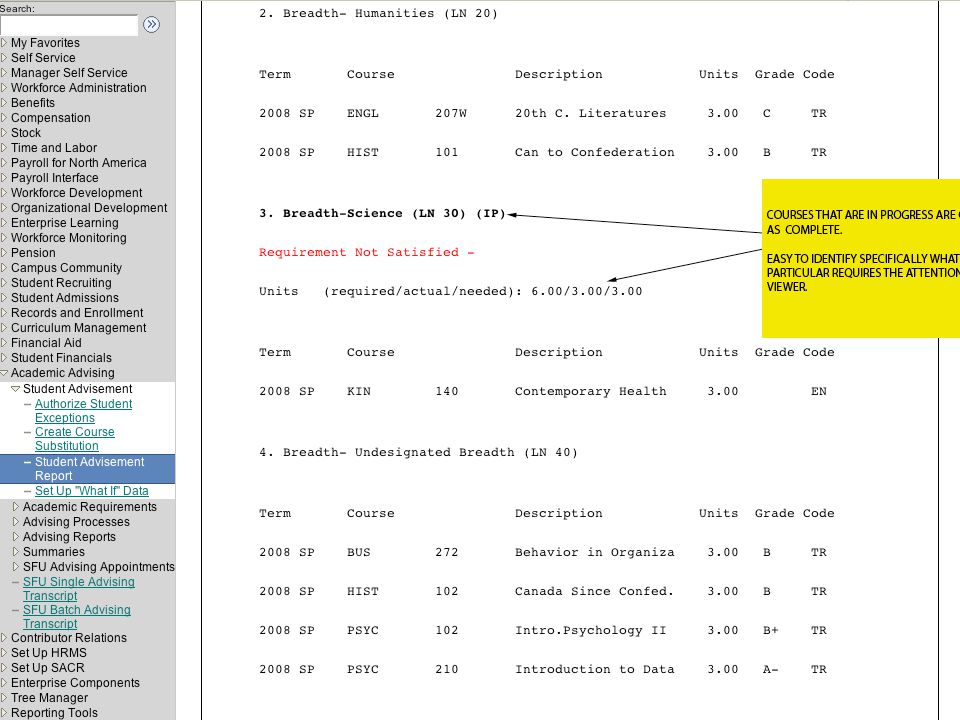Click the 'B+' grade for PSYC 102
This screenshot has height=720, width=960.
tap(770, 630)
